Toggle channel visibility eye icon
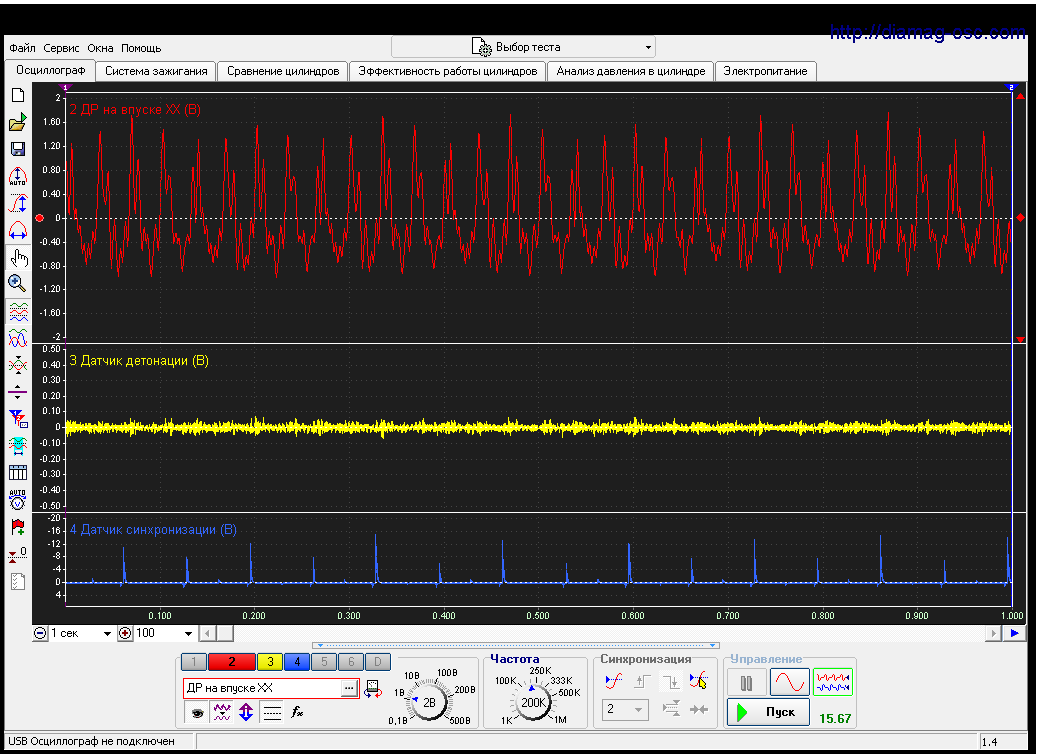1040x754 pixels. point(197,713)
